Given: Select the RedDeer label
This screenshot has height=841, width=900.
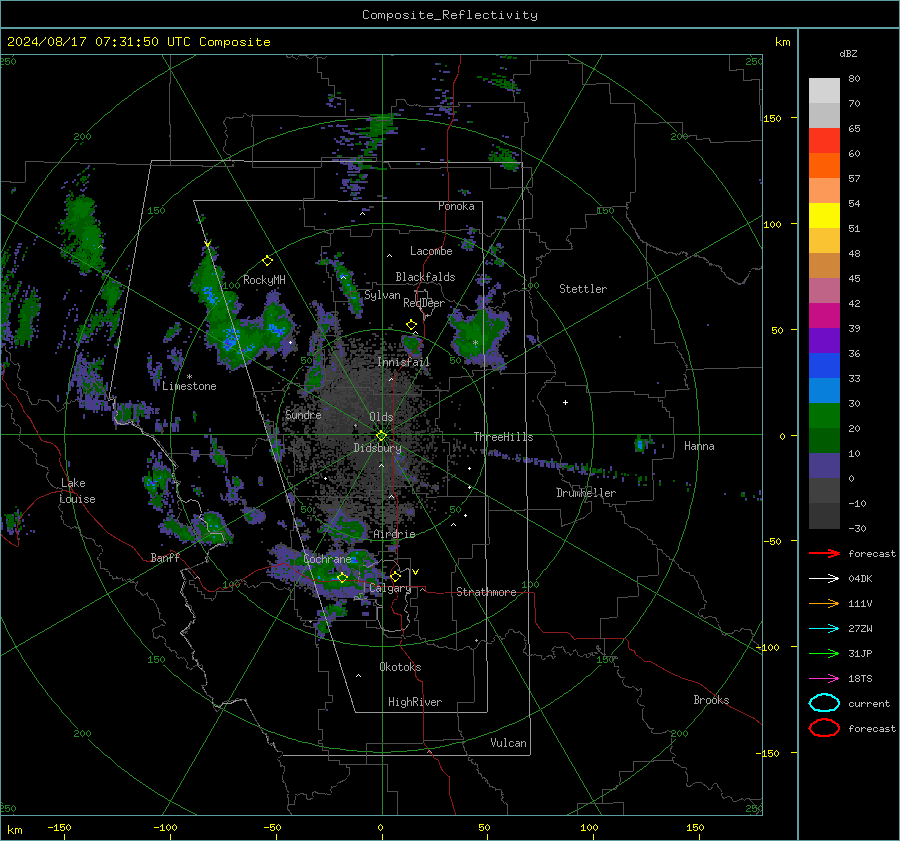Looking at the screenshot, I should [424, 303].
